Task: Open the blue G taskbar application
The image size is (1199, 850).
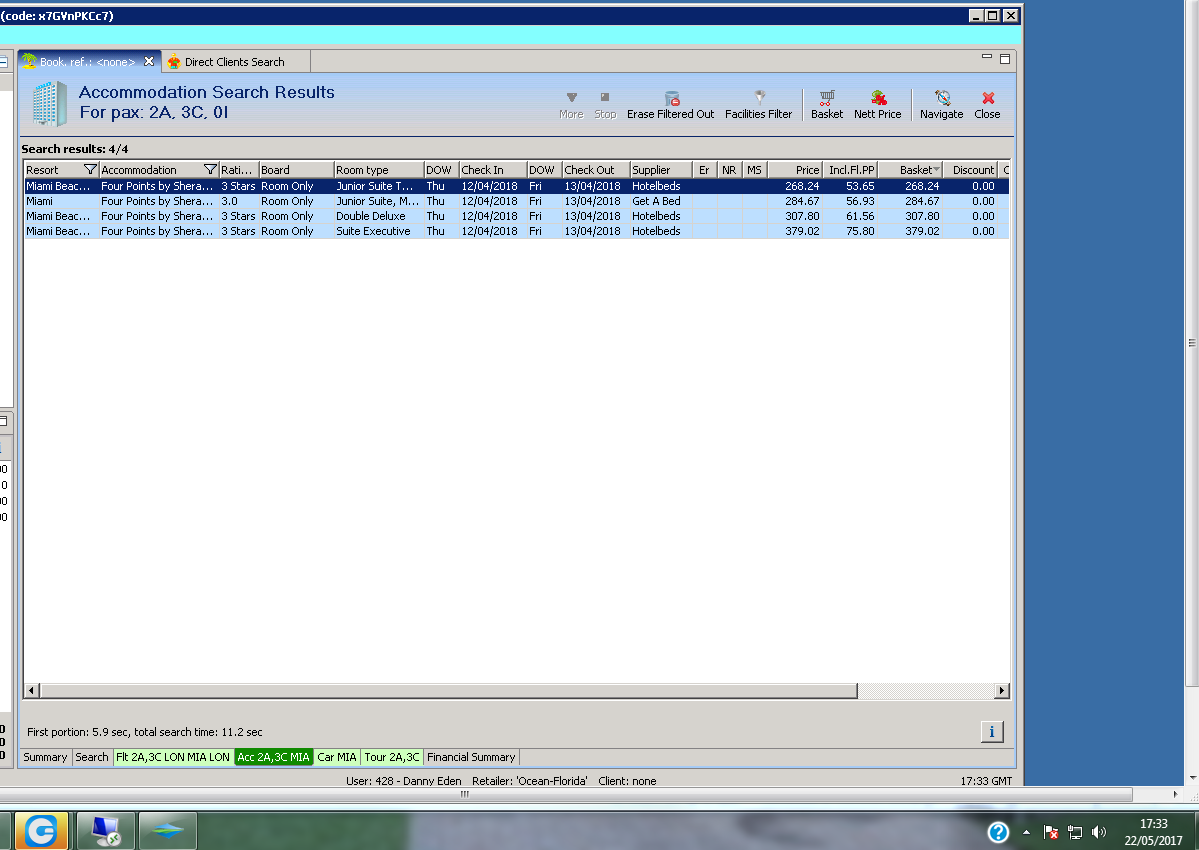Action: (41, 831)
